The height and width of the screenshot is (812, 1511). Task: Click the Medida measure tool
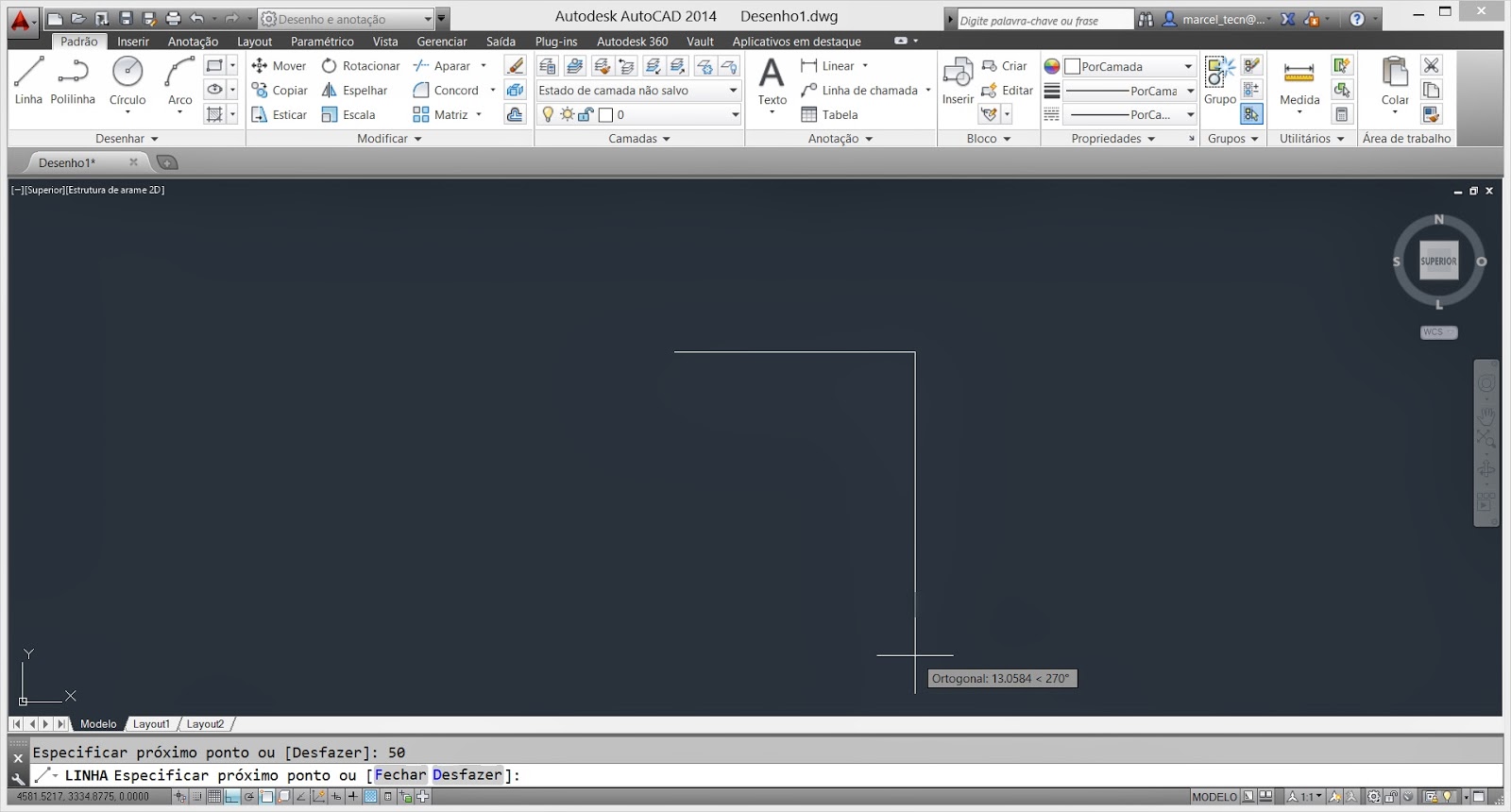pyautogui.click(x=1299, y=83)
